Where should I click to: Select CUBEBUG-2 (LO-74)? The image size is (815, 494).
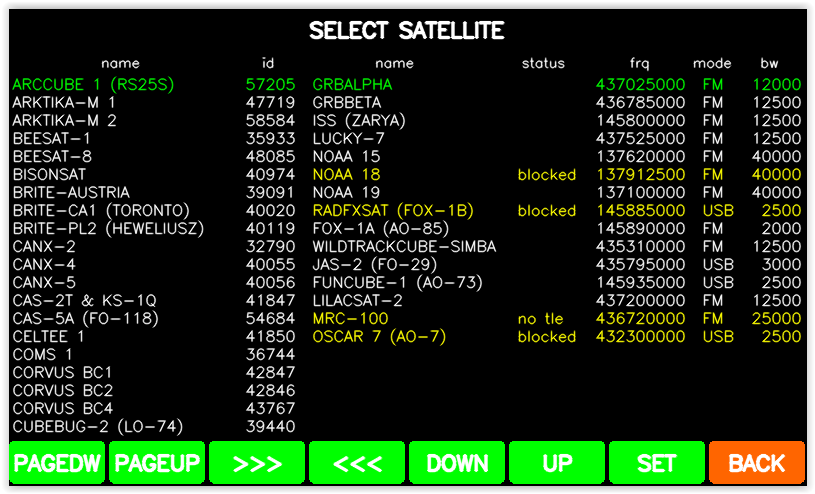[x=154, y=426]
